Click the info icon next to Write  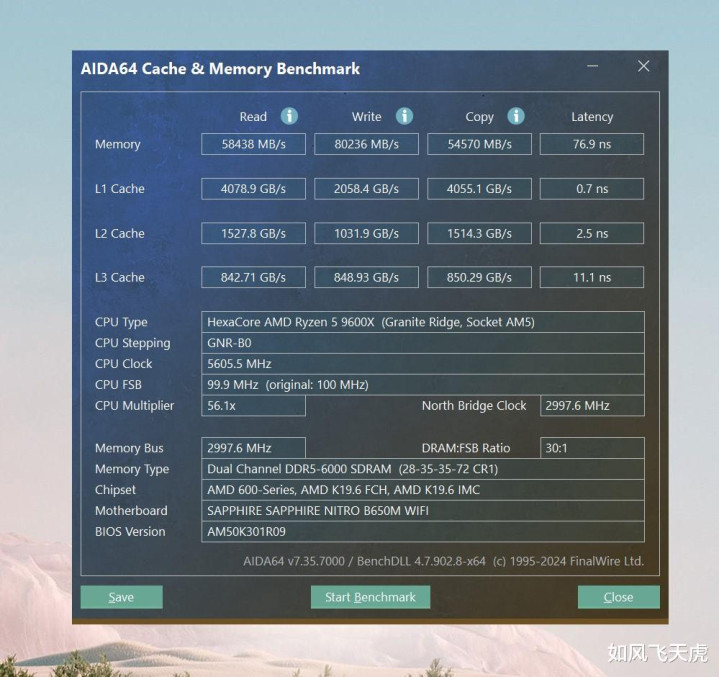coord(404,116)
